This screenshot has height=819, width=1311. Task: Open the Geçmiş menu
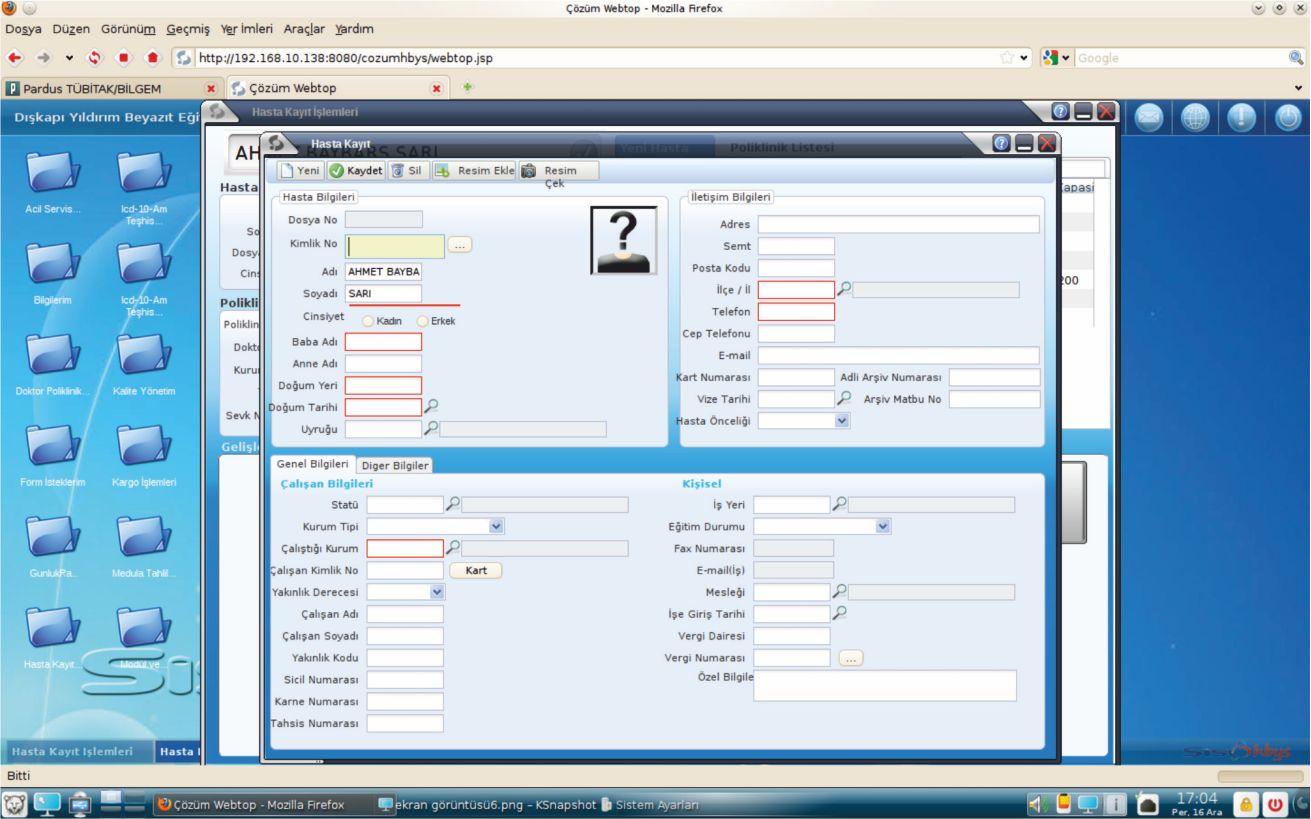[189, 28]
